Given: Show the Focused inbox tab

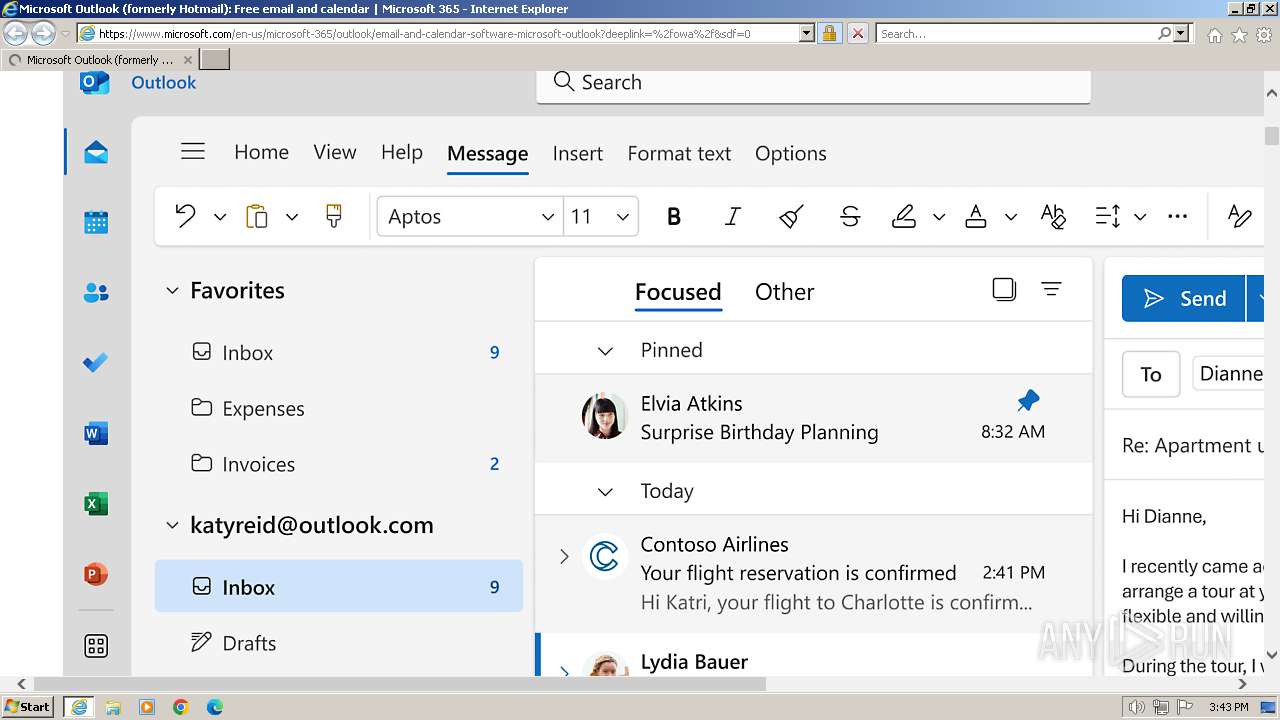Looking at the screenshot, I should [678, 292].
